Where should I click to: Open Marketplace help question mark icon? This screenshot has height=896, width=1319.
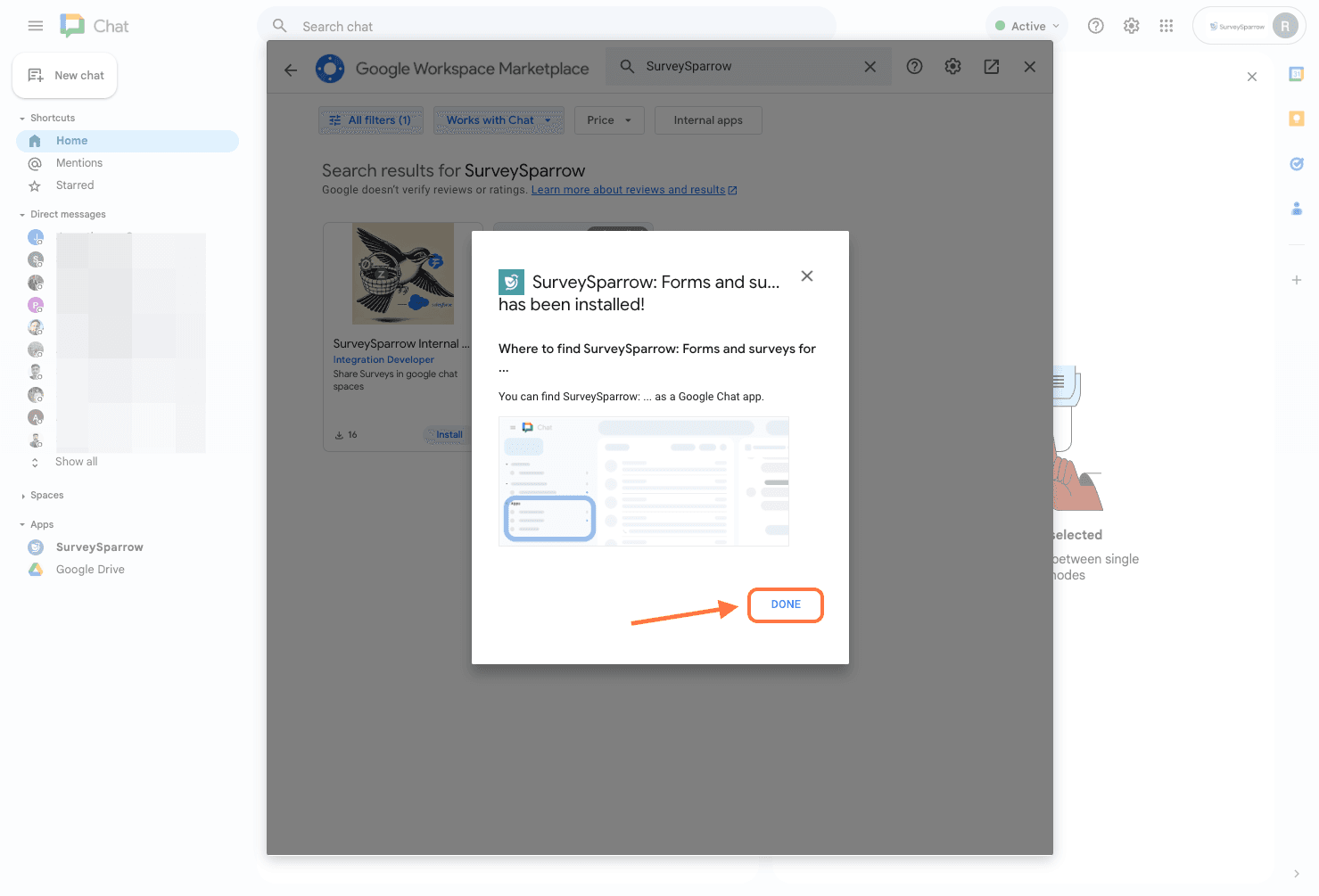click(914, 67)
